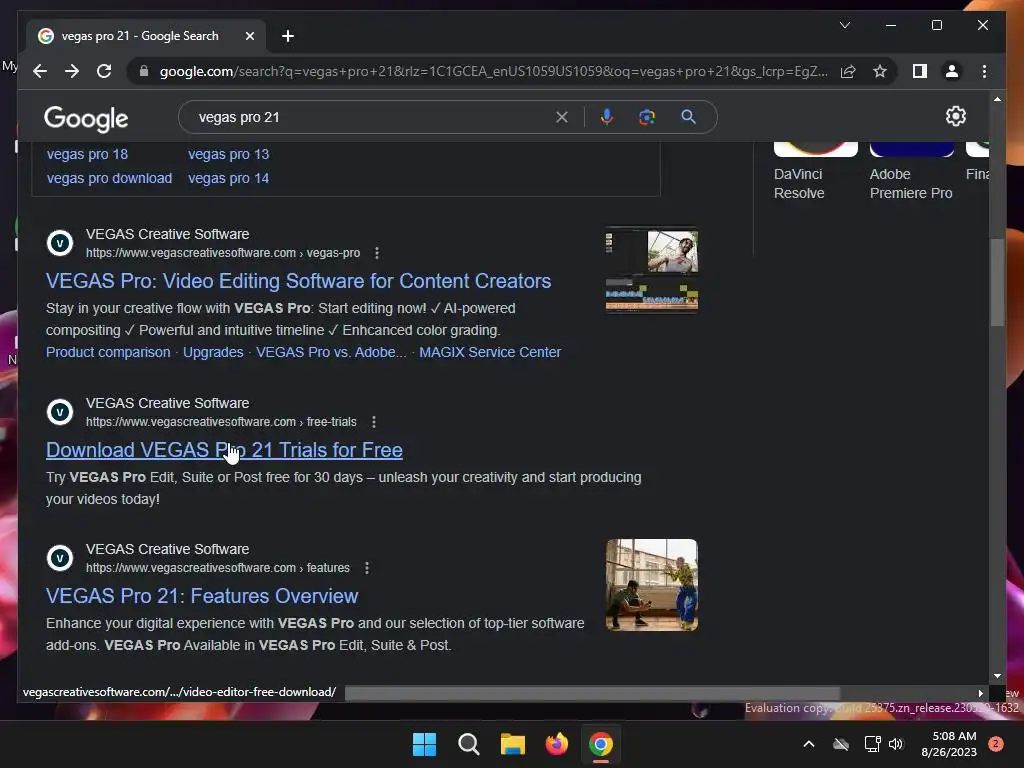Search by image with Google Lens

(647, 117)
